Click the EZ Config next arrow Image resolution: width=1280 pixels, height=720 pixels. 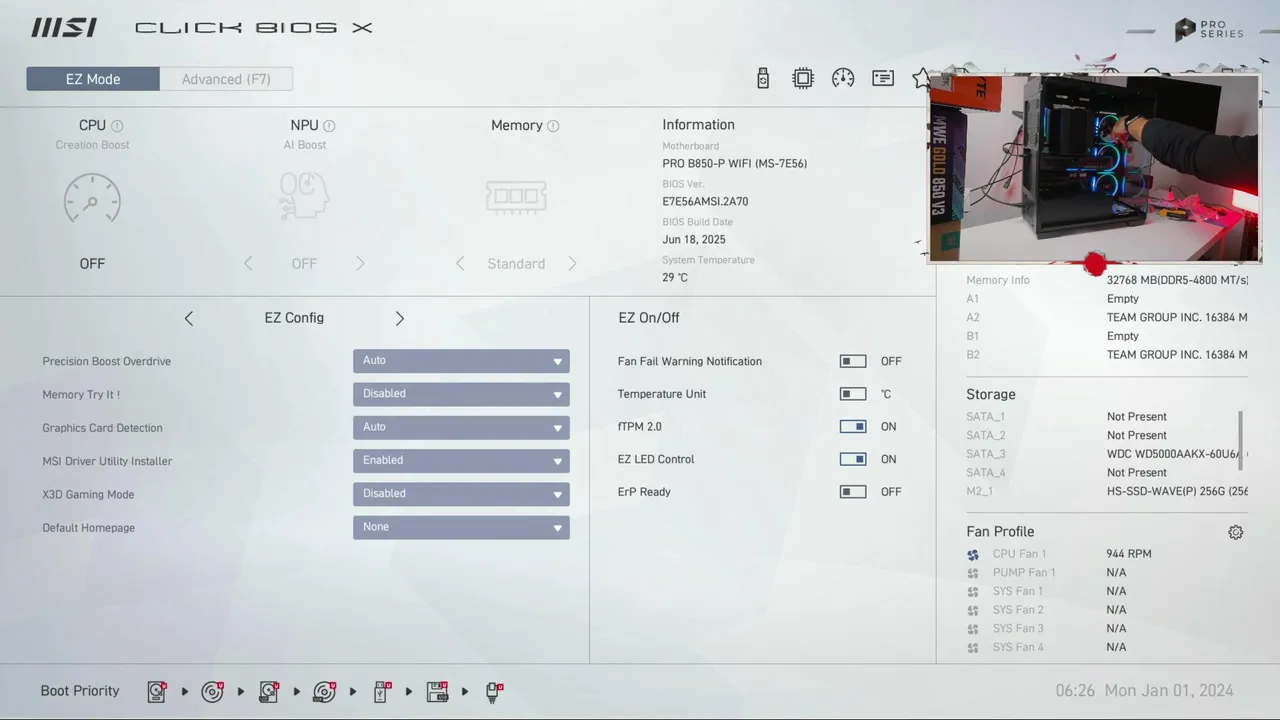pos(400,318)
